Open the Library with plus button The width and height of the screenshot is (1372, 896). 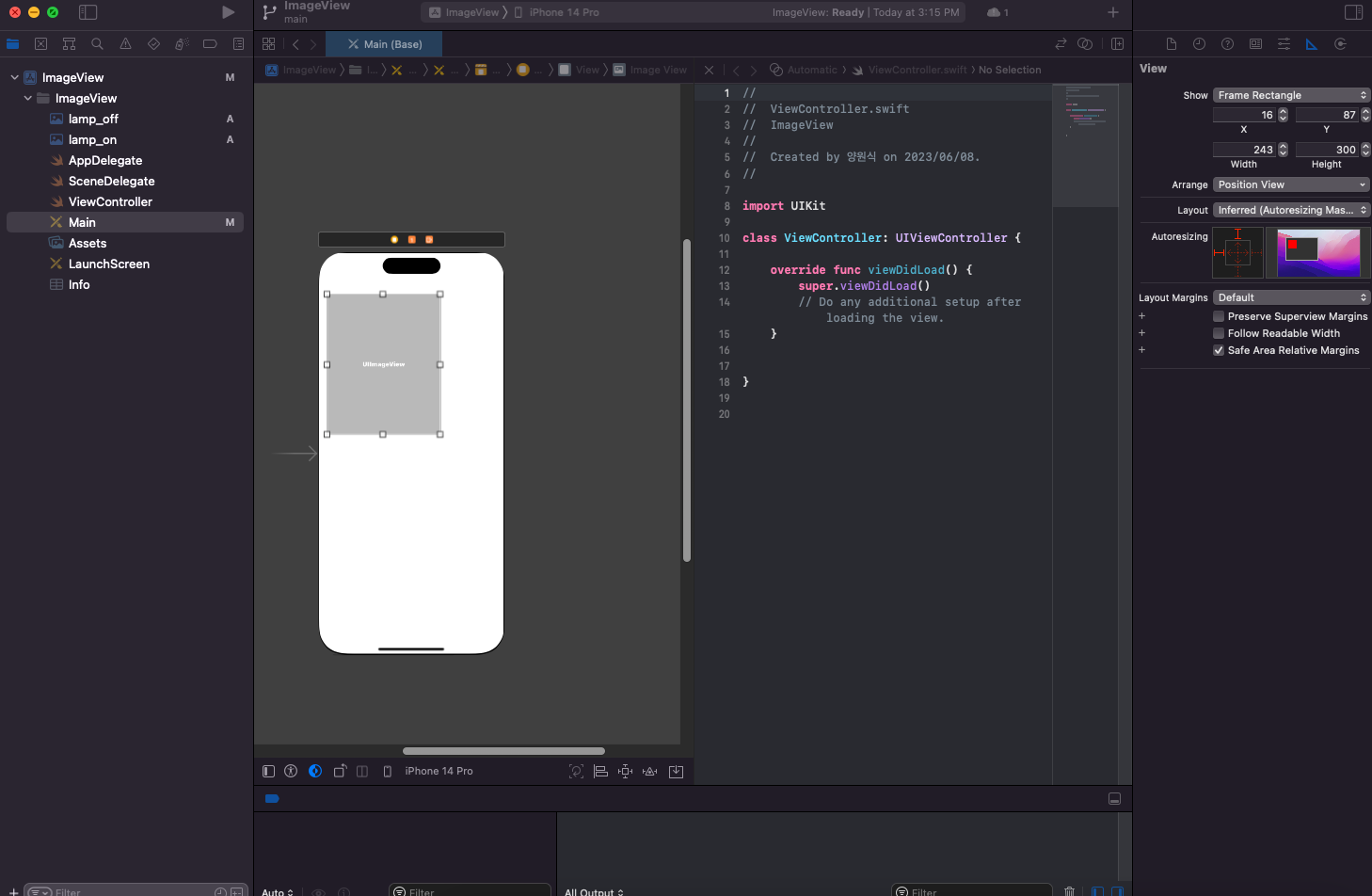coord(1113,12)
